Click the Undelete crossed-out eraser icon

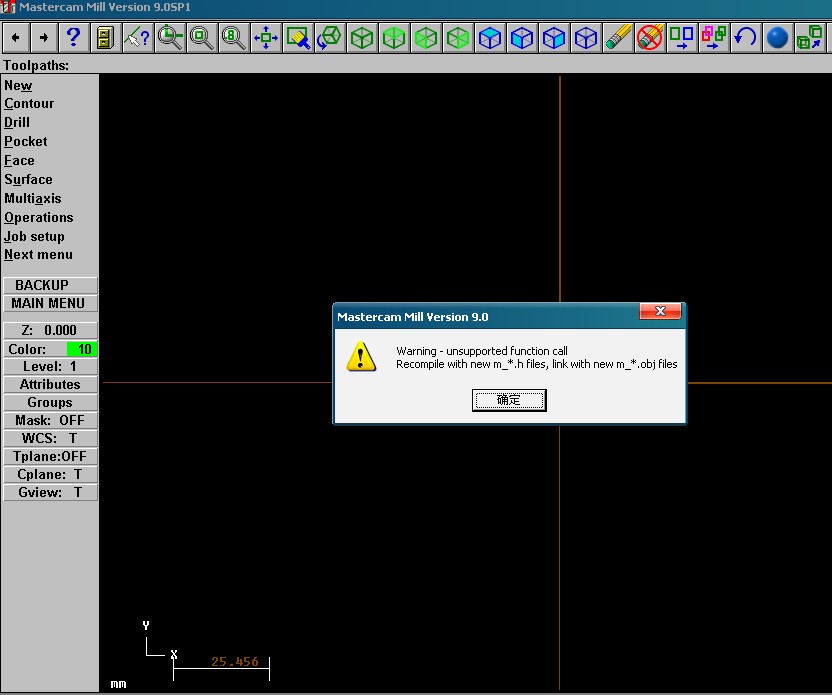tap(649, 38)
